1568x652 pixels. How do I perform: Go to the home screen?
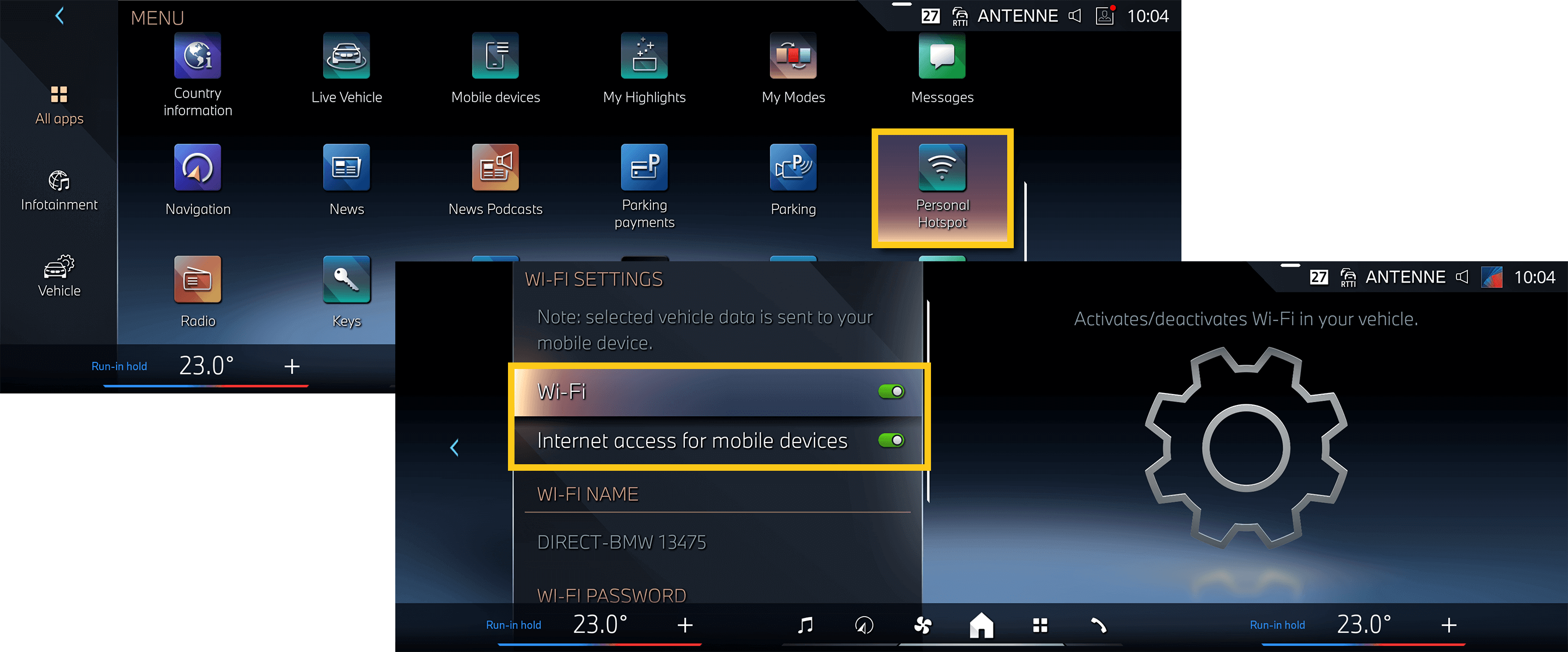point(981,625)
